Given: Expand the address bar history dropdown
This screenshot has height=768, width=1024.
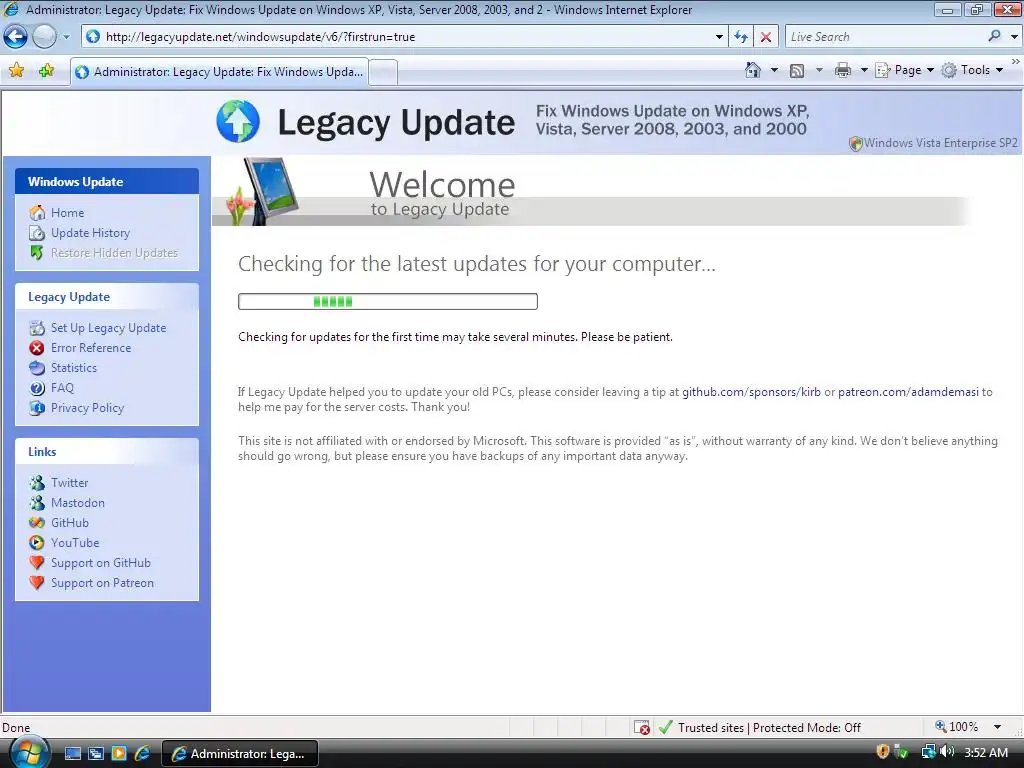Looking at the screenshot, I should pyautogui.click(x=719, y=37).
